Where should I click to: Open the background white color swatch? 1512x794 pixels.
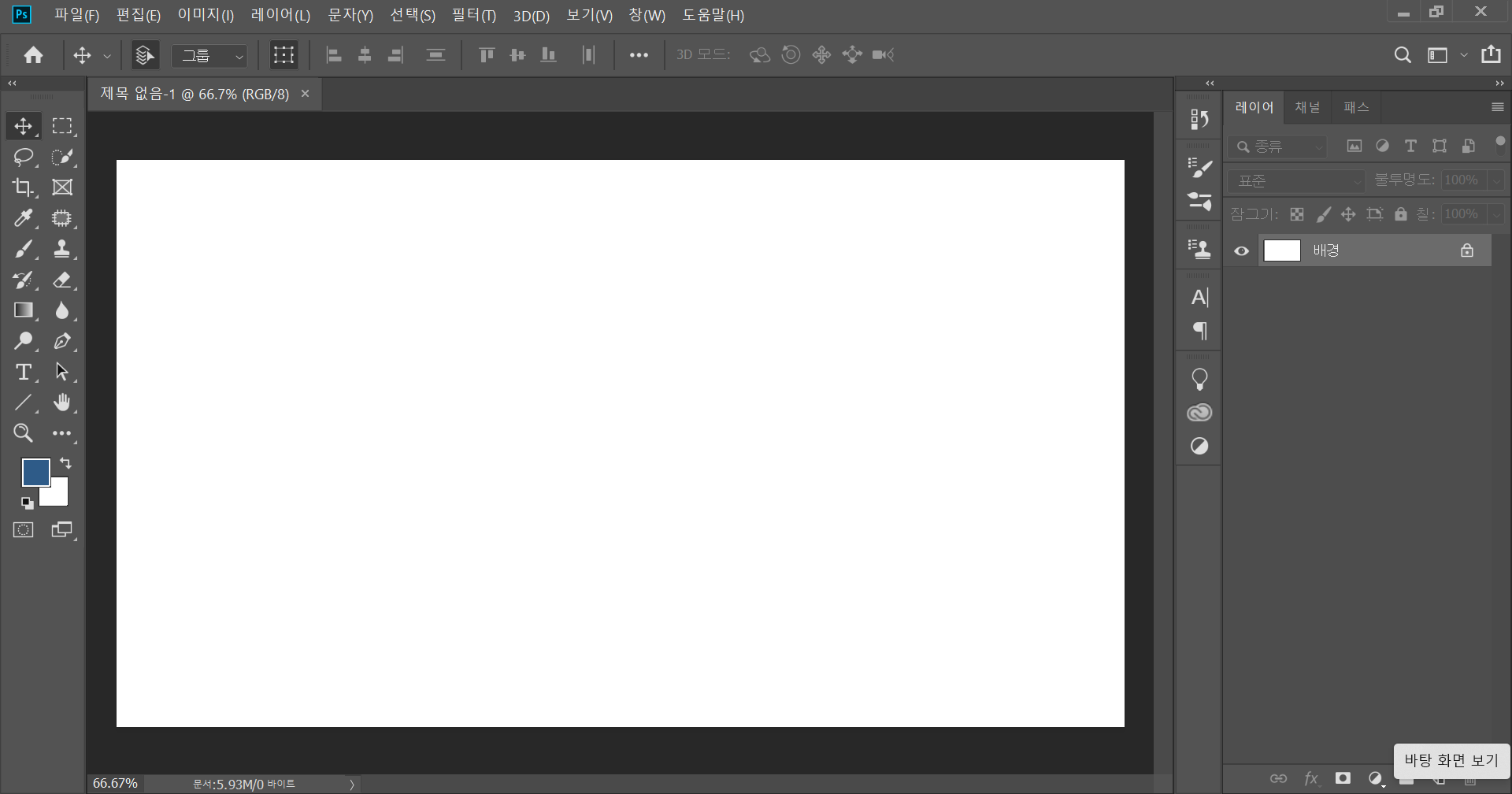click(x=58, y=495)
